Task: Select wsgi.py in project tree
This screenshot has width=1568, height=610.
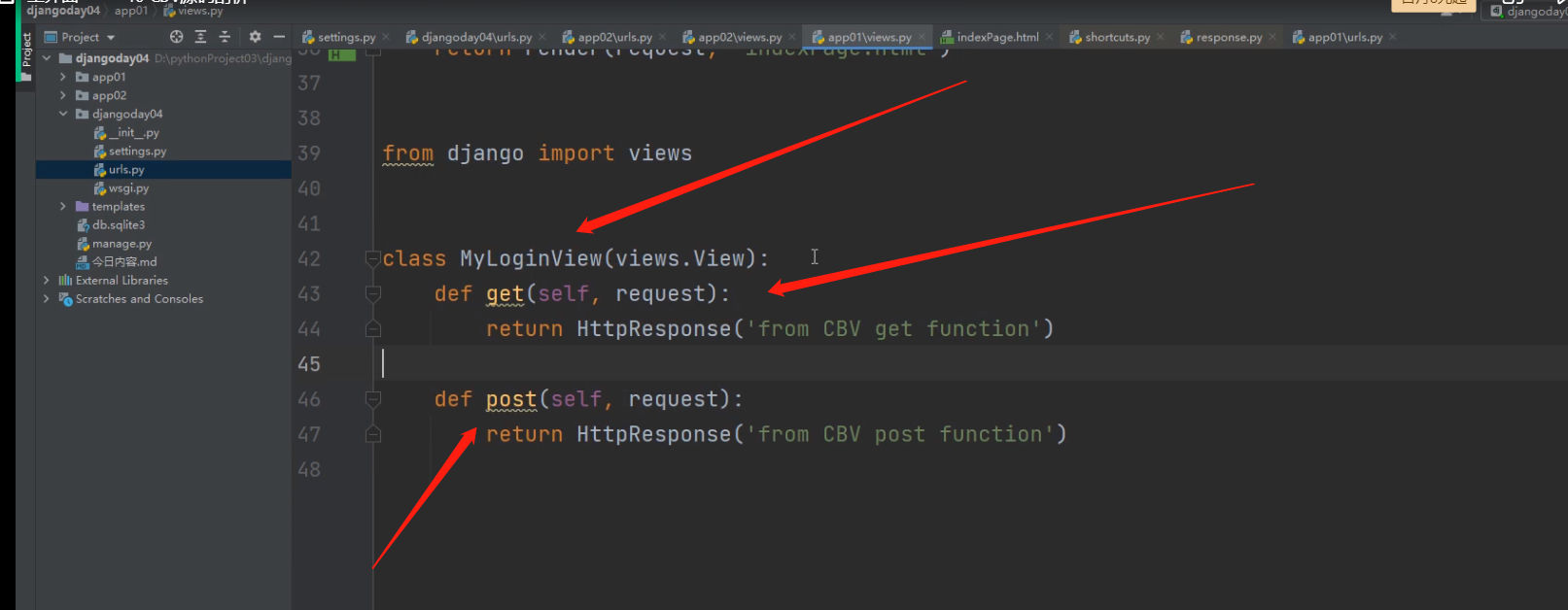Action: click(121, 187)
